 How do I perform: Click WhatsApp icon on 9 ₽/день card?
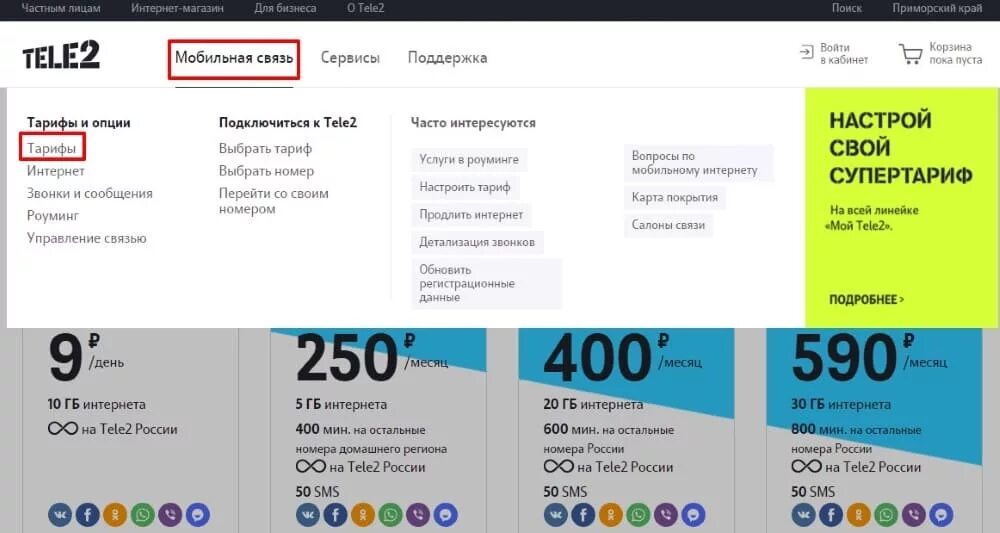tap(142, 515)
